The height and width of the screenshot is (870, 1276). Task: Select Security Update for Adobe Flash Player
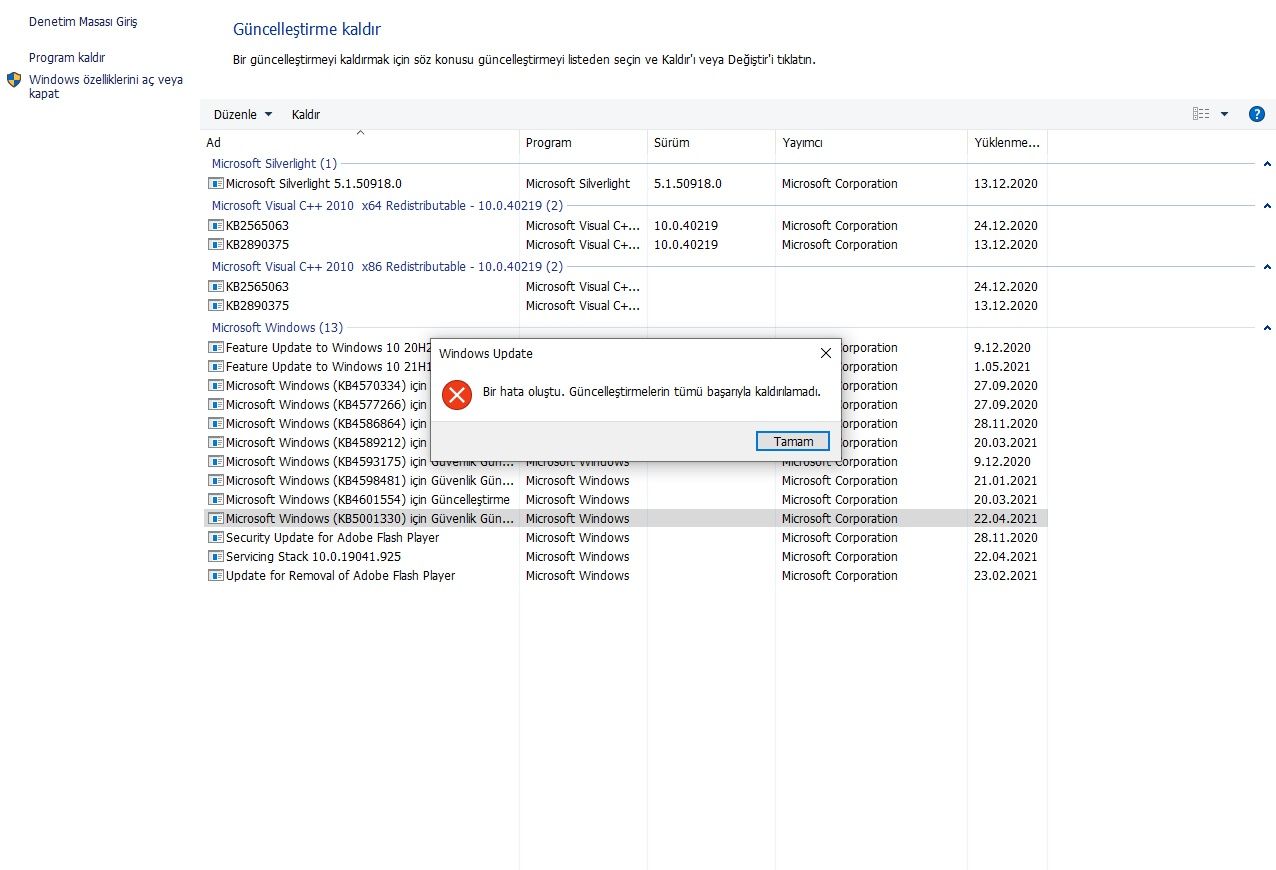pyautogui.click(x=626, y=538)
